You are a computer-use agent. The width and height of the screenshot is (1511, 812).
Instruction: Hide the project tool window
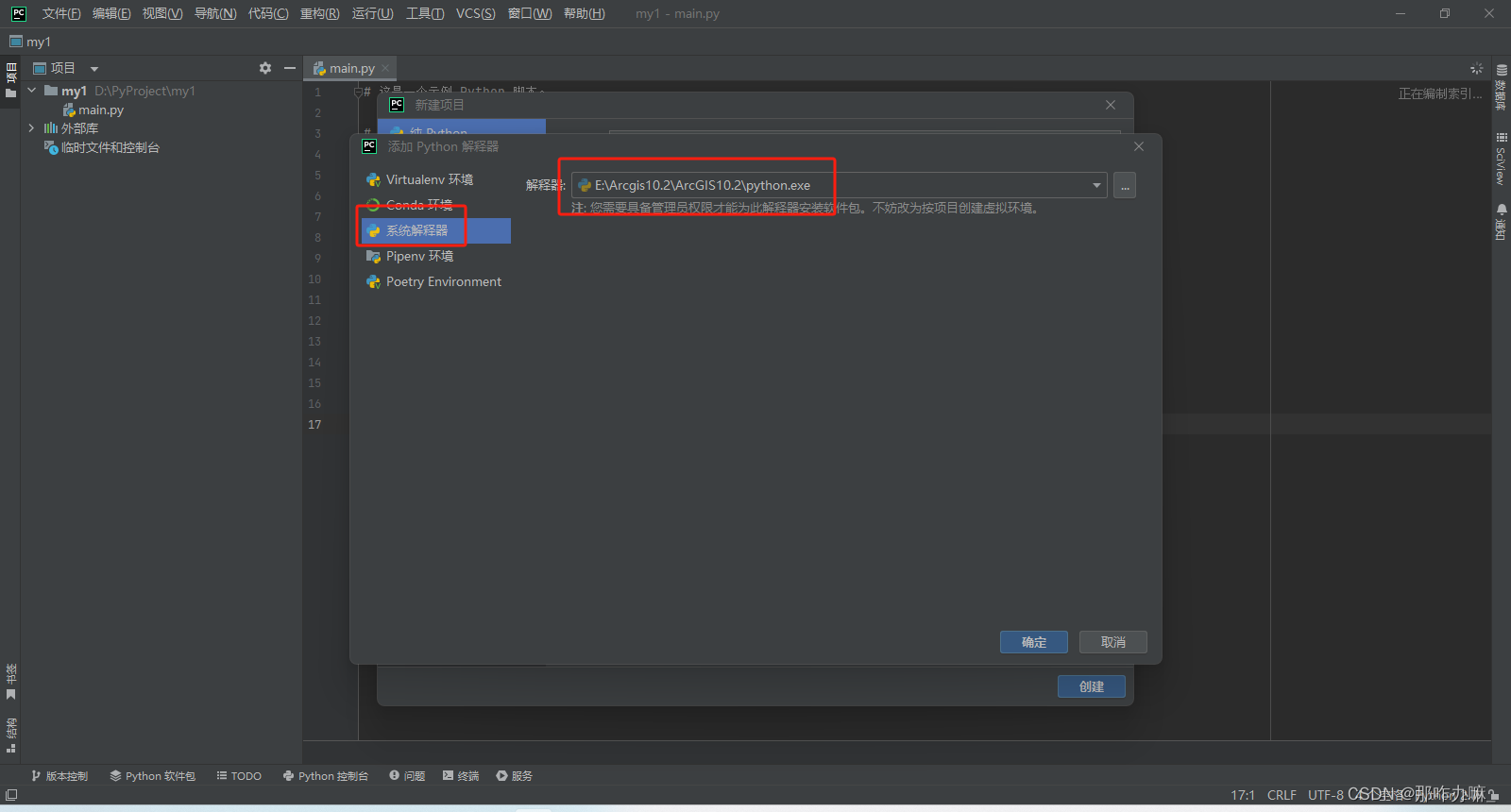(290, 68)
